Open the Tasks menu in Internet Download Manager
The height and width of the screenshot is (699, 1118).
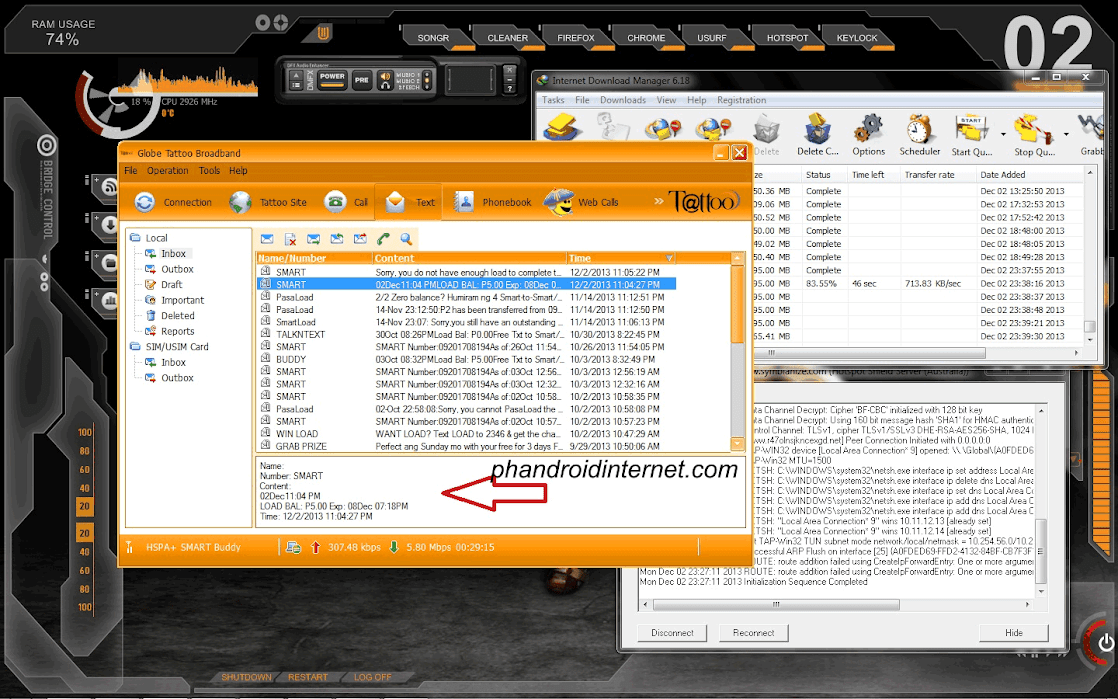(553, 101)
